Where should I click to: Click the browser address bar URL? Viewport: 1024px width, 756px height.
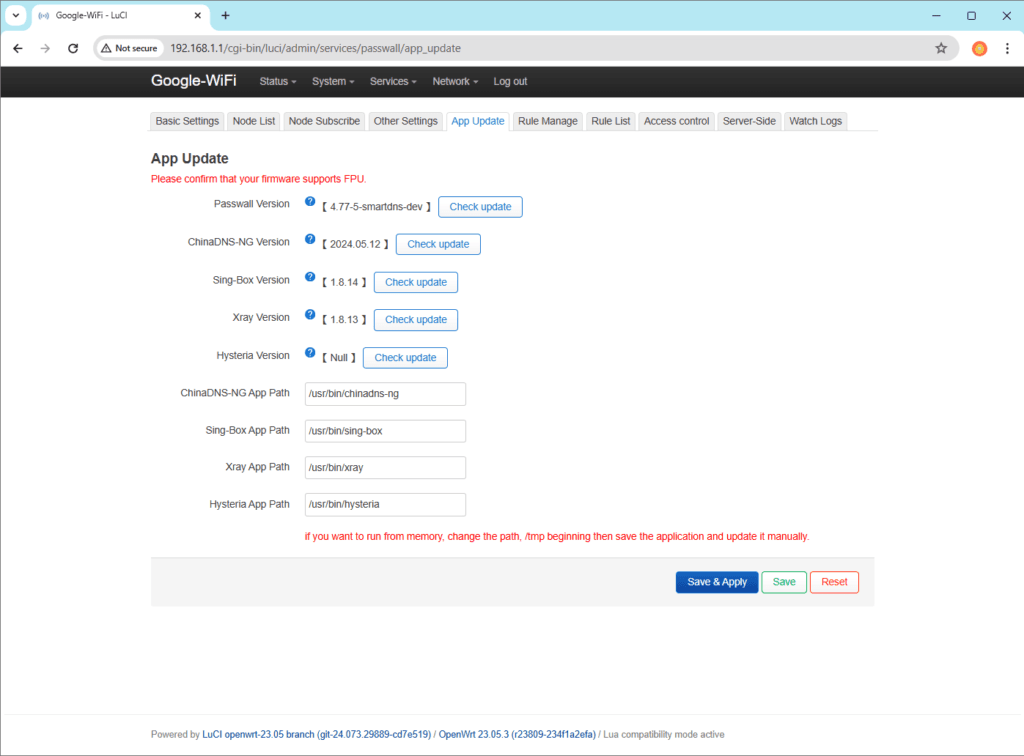(x=315, y=48)
